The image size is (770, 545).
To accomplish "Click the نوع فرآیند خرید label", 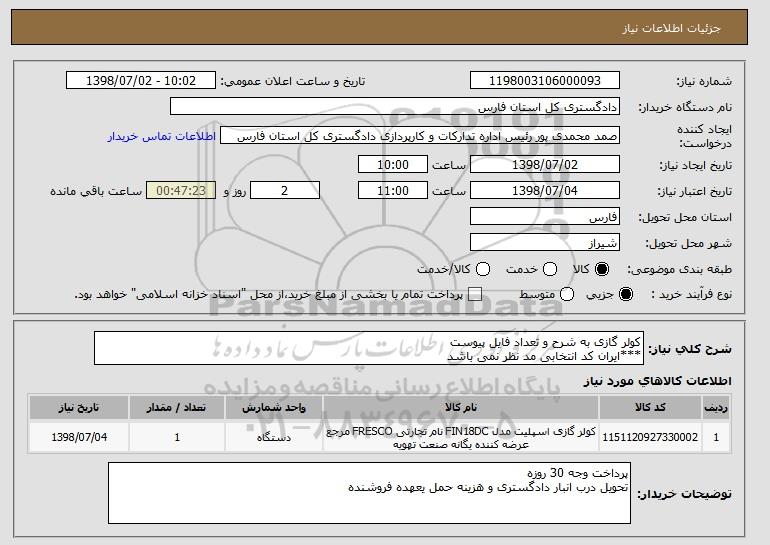I will (691, 295).
